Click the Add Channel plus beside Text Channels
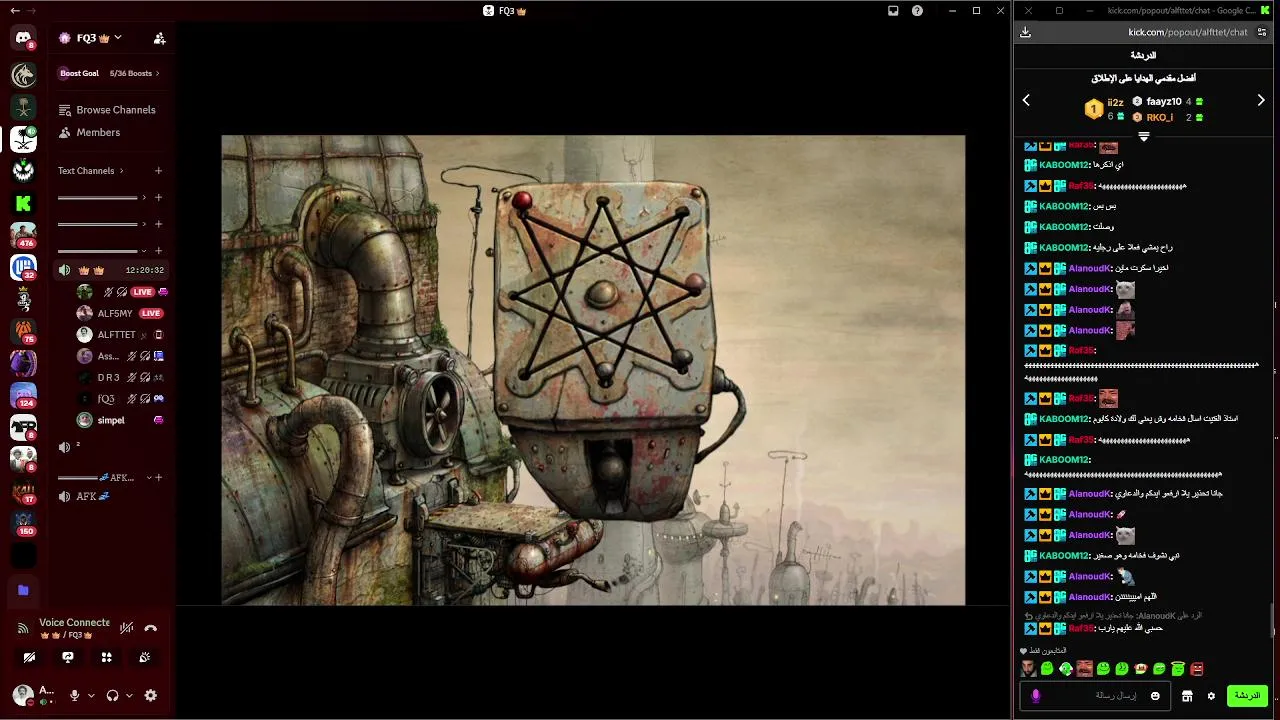 (x=158, y=171)
